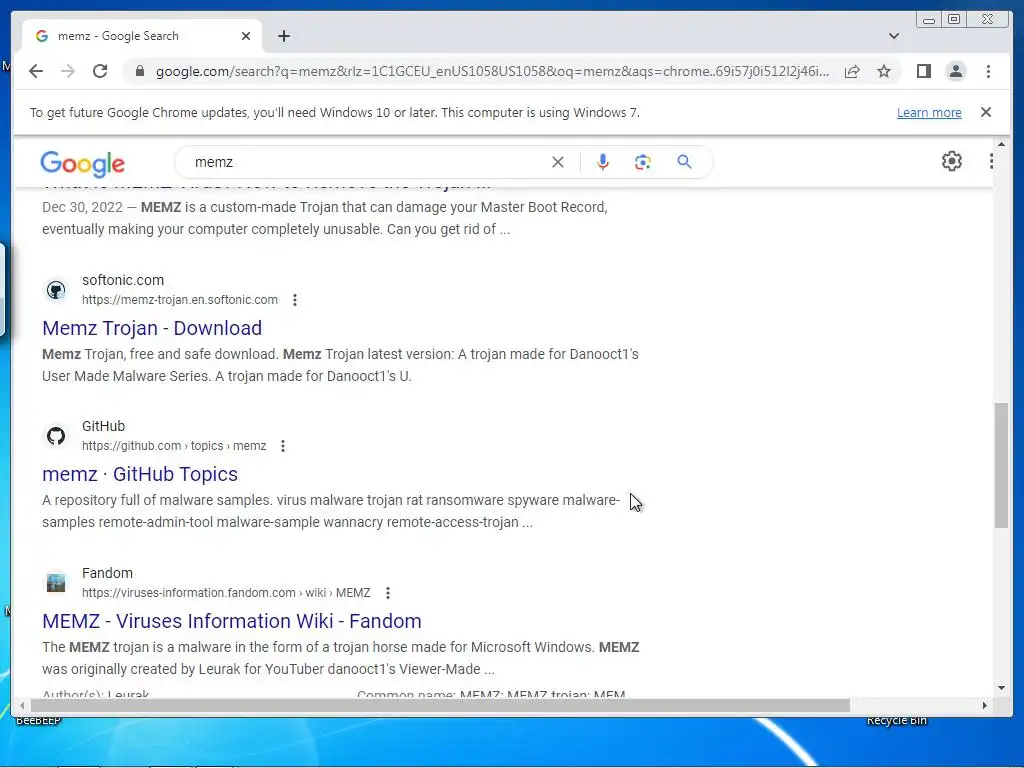Click vertical scrollbar thumb

pyautogui.click(x=1001, y=466)
